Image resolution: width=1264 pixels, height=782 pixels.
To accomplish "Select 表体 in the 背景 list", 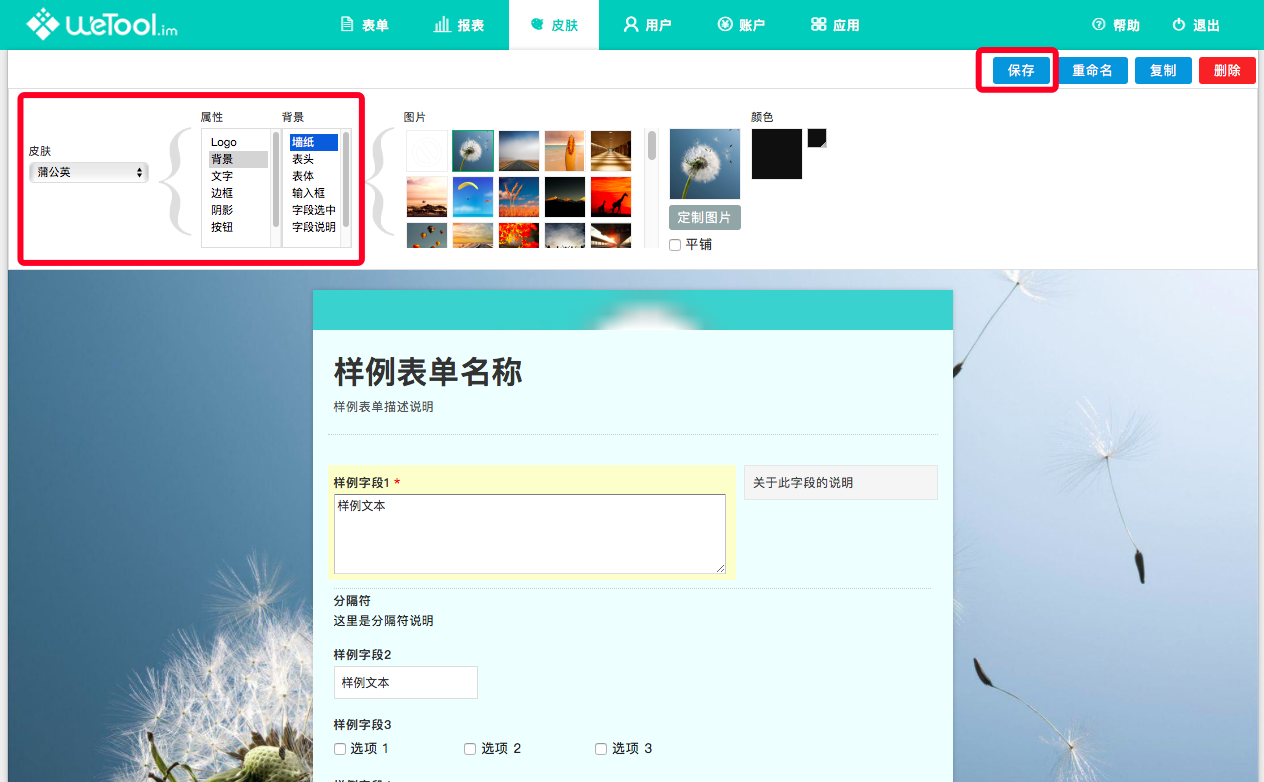I will pos(314,176).
